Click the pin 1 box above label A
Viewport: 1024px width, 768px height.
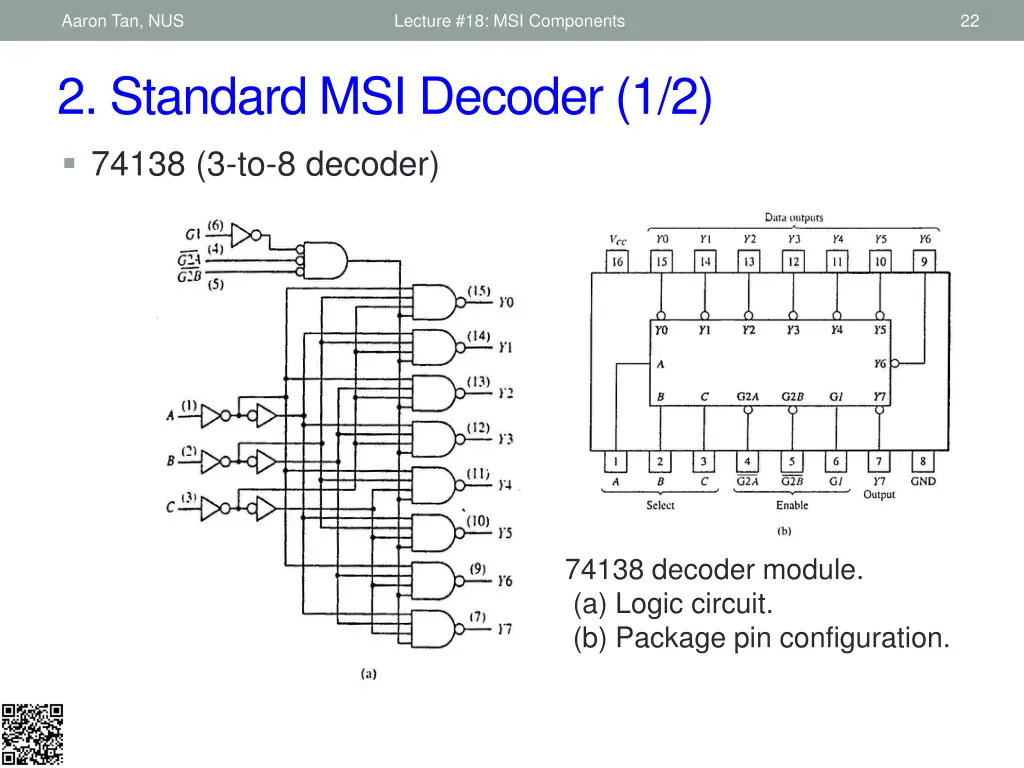point(615,462)
